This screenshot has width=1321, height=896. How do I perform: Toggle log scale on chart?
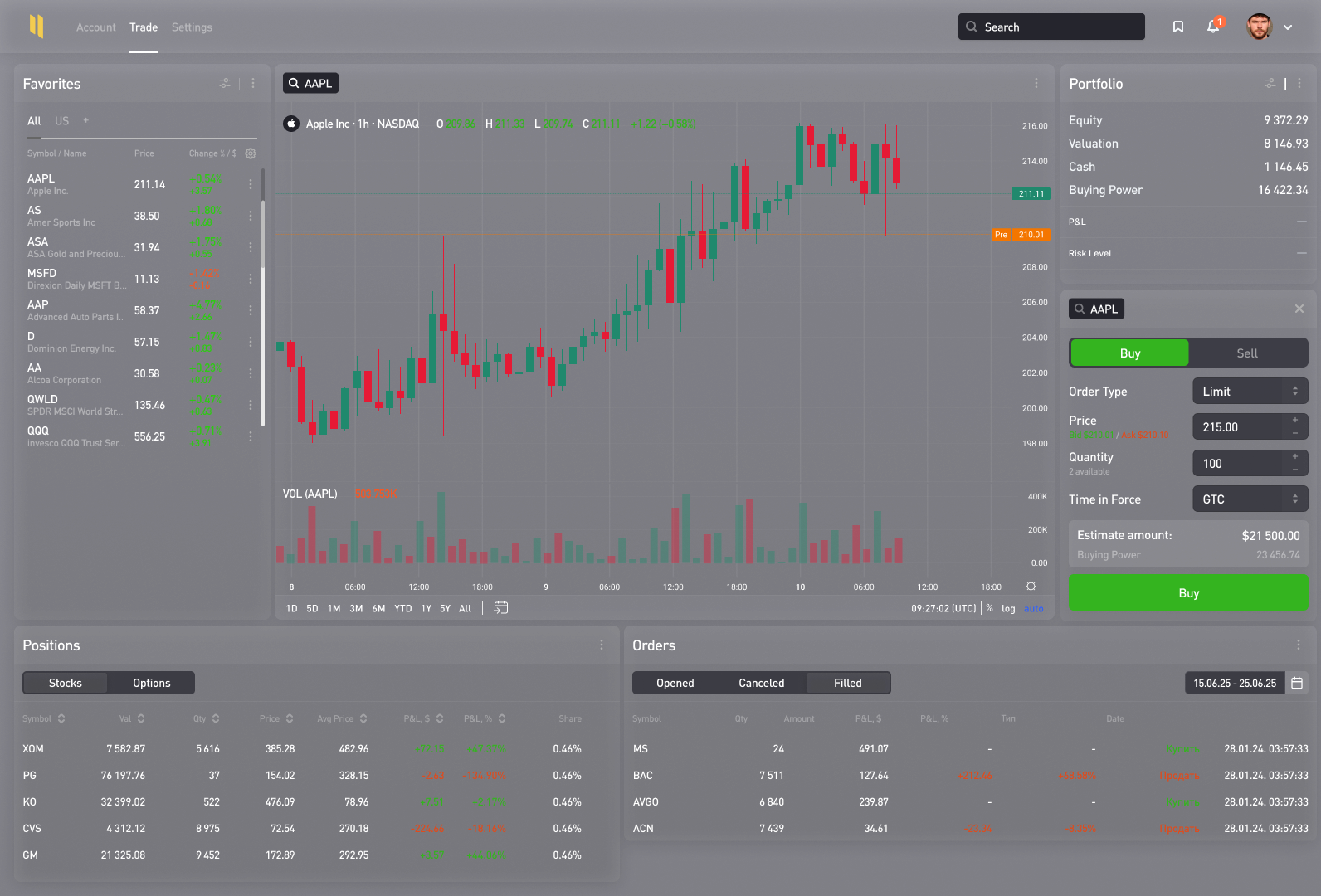(1008, 609)
